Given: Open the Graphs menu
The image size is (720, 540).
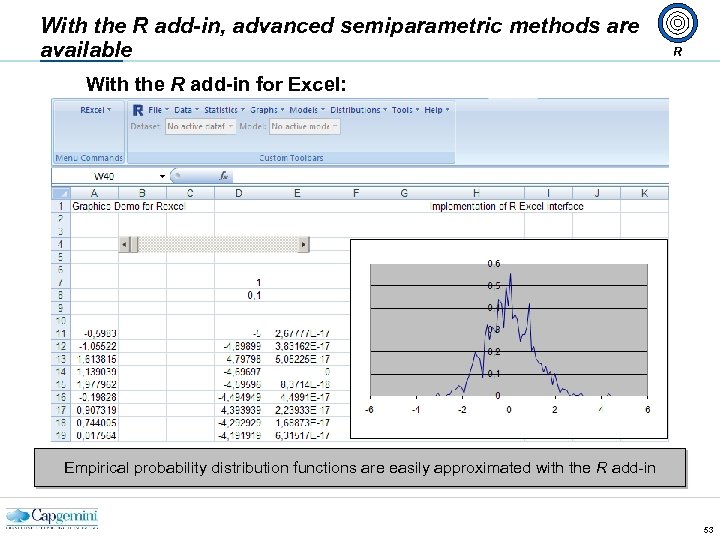Looking at the screenshot, I should coord(267,110).
